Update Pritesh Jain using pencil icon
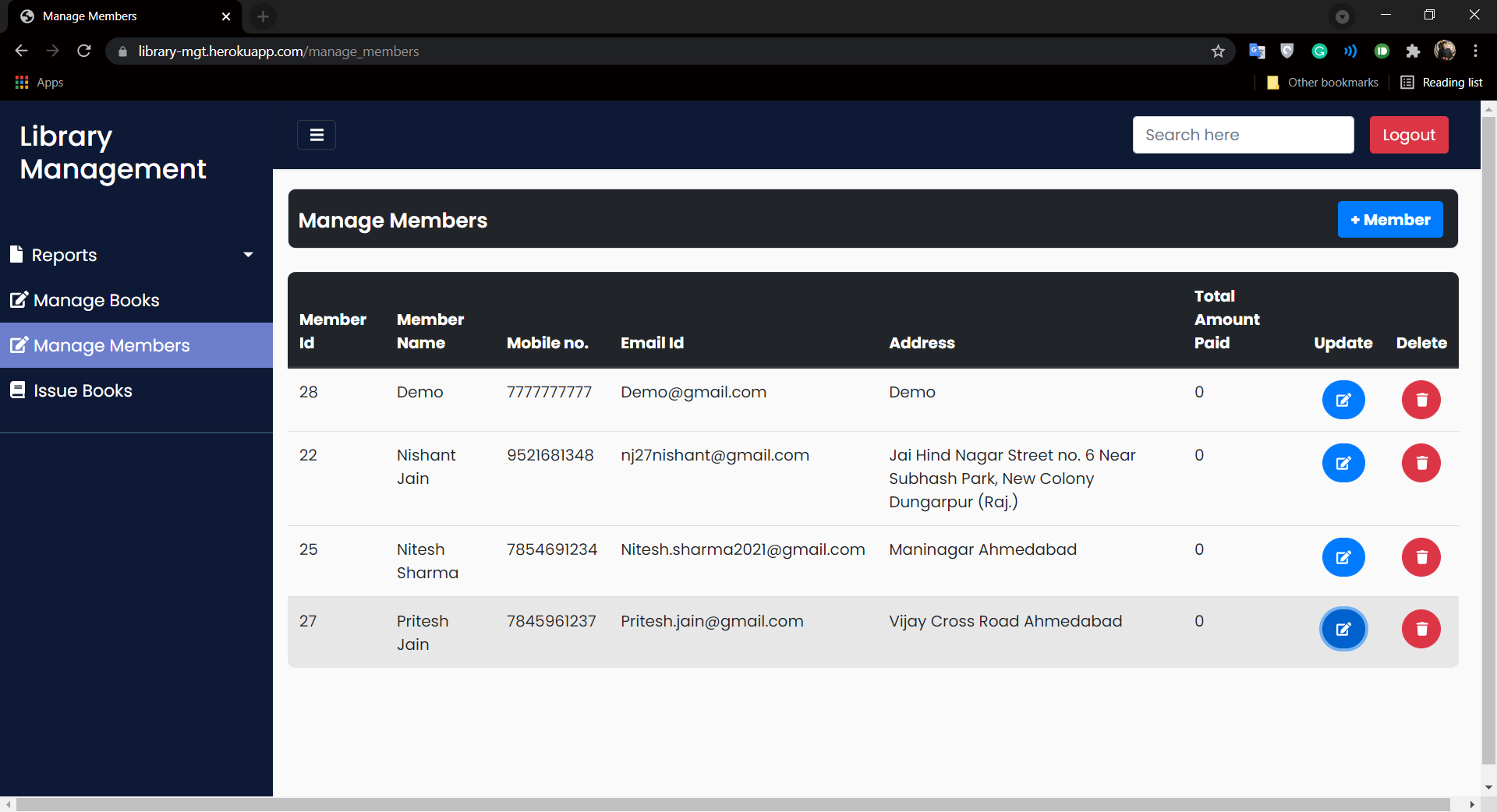Screen dimensions: 1497x812 pyautogui.click(x=1343, y=629)
